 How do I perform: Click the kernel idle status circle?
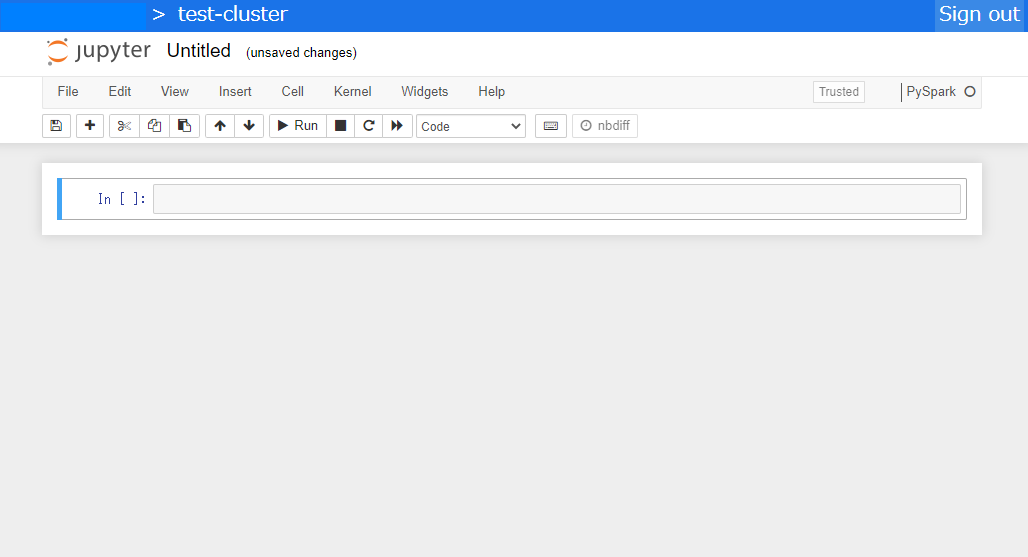click(970, 92)
